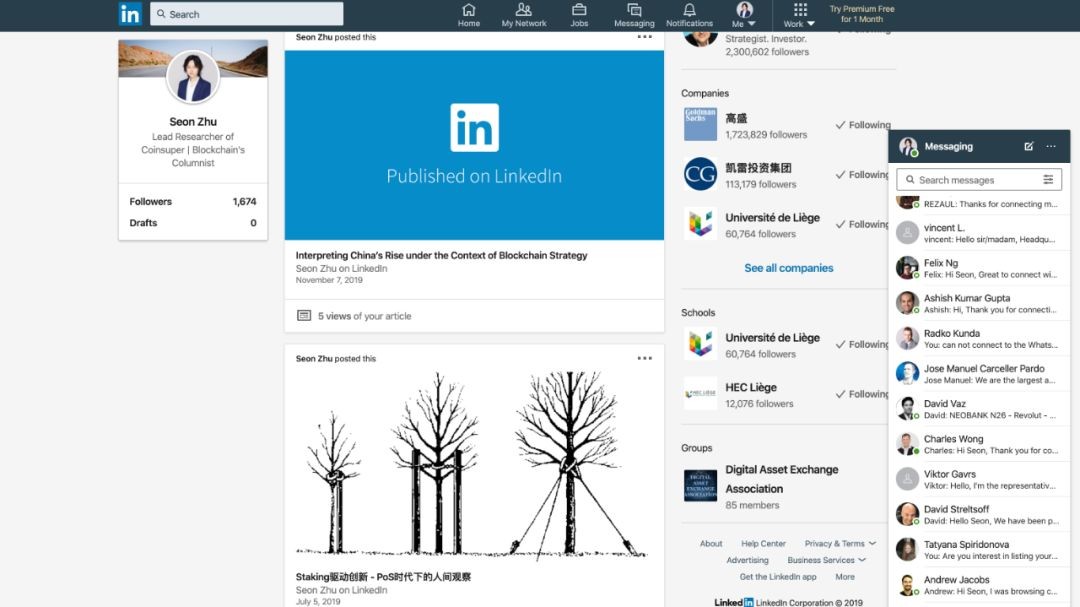Collapse the Messaging panel via its header title
The image size is (1080, 607).
click(948, 146)
